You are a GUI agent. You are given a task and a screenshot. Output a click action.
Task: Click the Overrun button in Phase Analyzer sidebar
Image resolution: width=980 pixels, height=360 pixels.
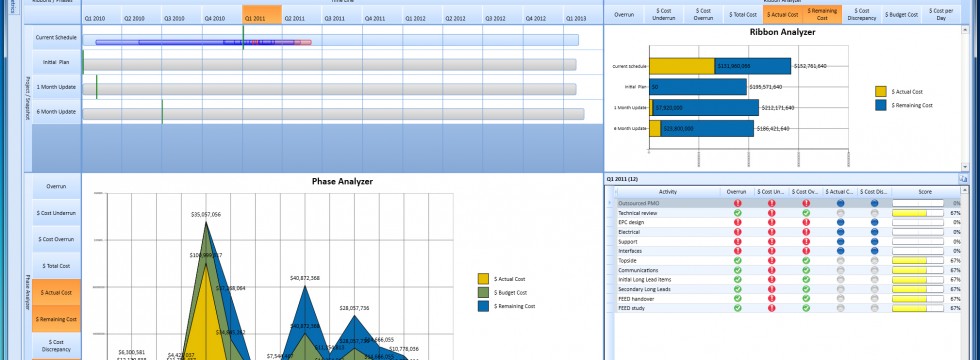[x=57, y=186]
